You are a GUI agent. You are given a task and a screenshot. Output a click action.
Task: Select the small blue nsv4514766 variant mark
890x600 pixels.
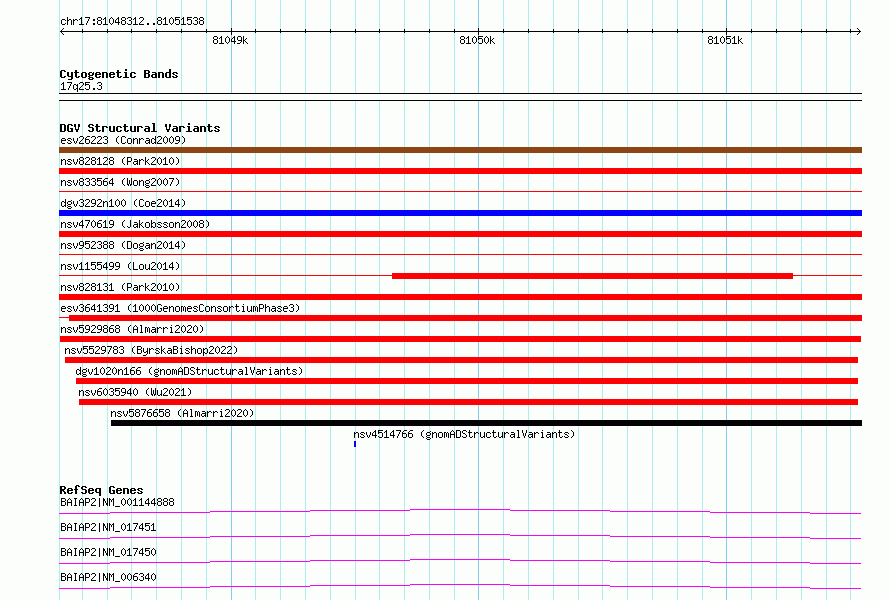coord(355,444)
